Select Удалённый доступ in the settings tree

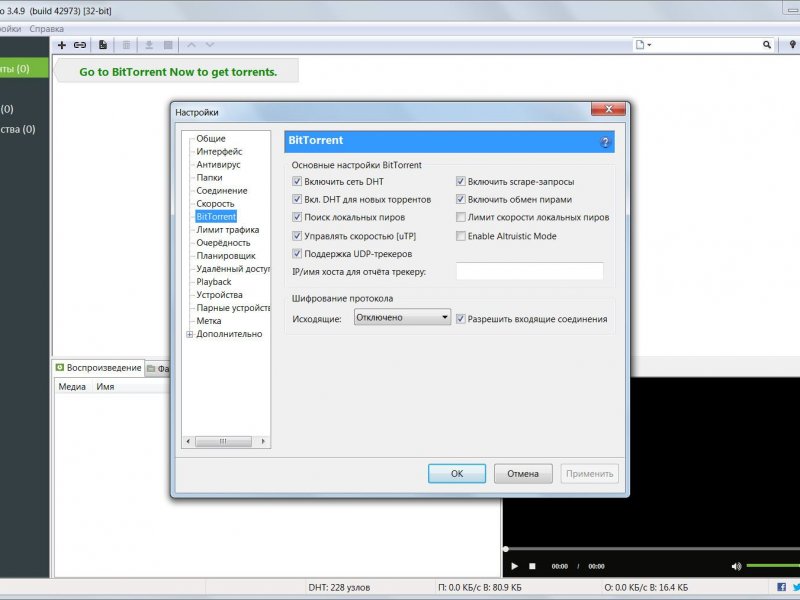tap(233, 269)
